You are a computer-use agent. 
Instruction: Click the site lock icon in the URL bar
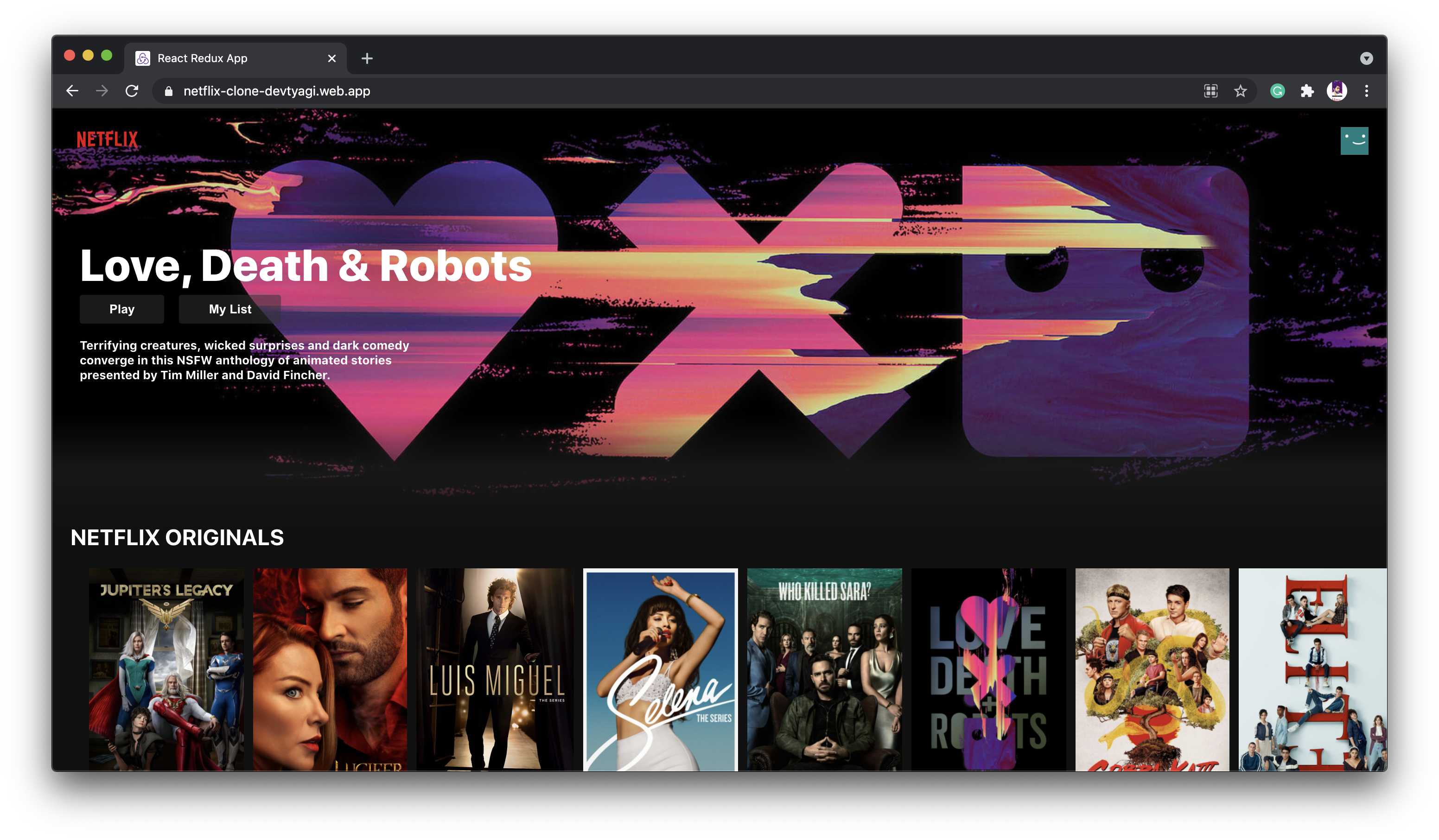click(x=168, y=91)
